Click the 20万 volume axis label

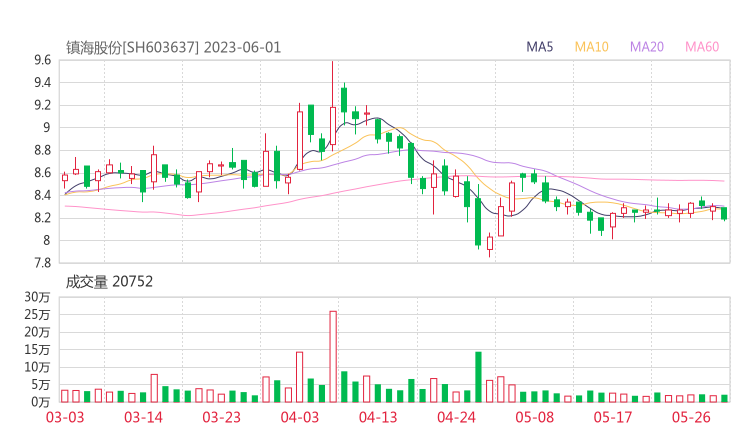coord(37,332)
